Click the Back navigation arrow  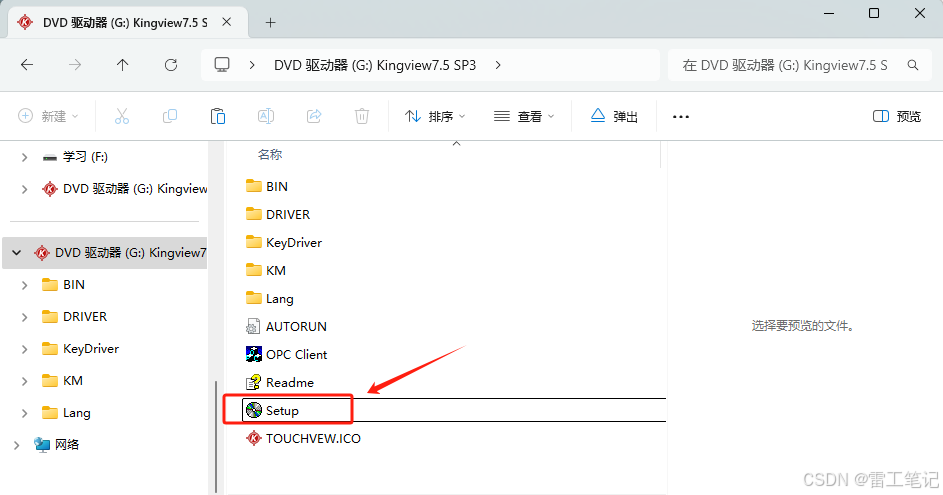(27, 65)
